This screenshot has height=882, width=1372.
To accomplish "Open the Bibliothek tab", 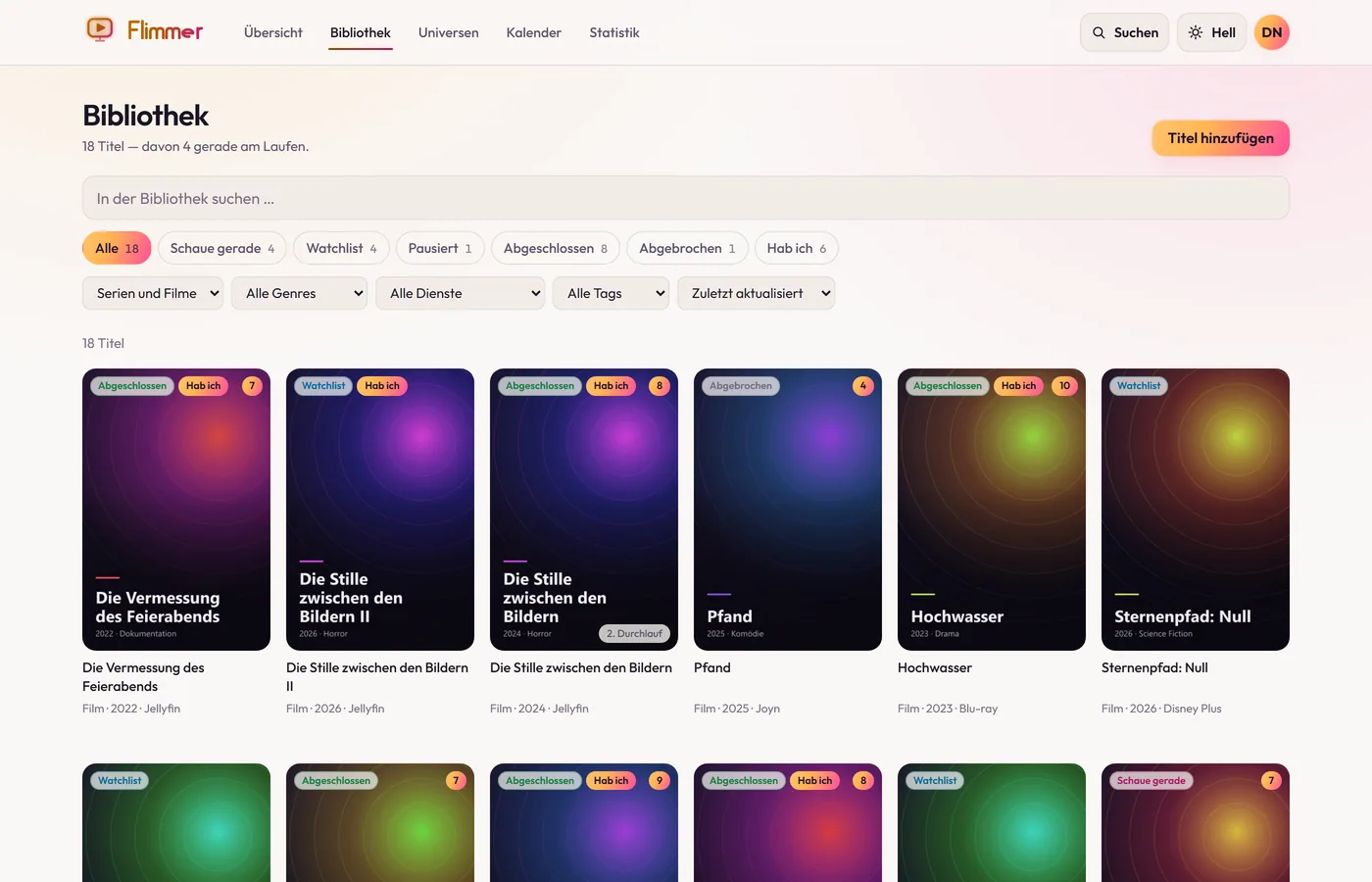I will pyautogui.click(x=361, y=32).
